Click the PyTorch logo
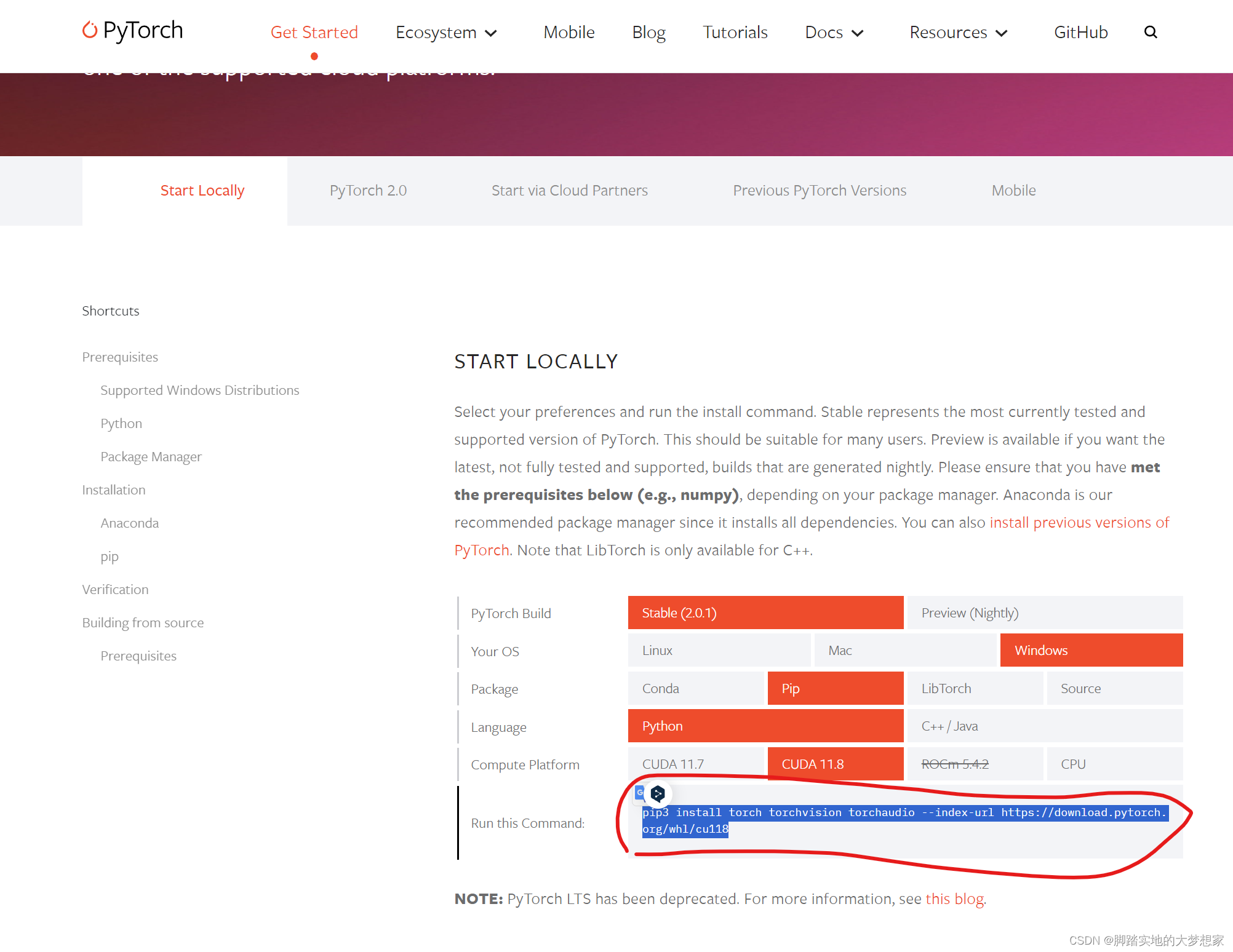This screenshot has width=1233, height=952. 133,30
